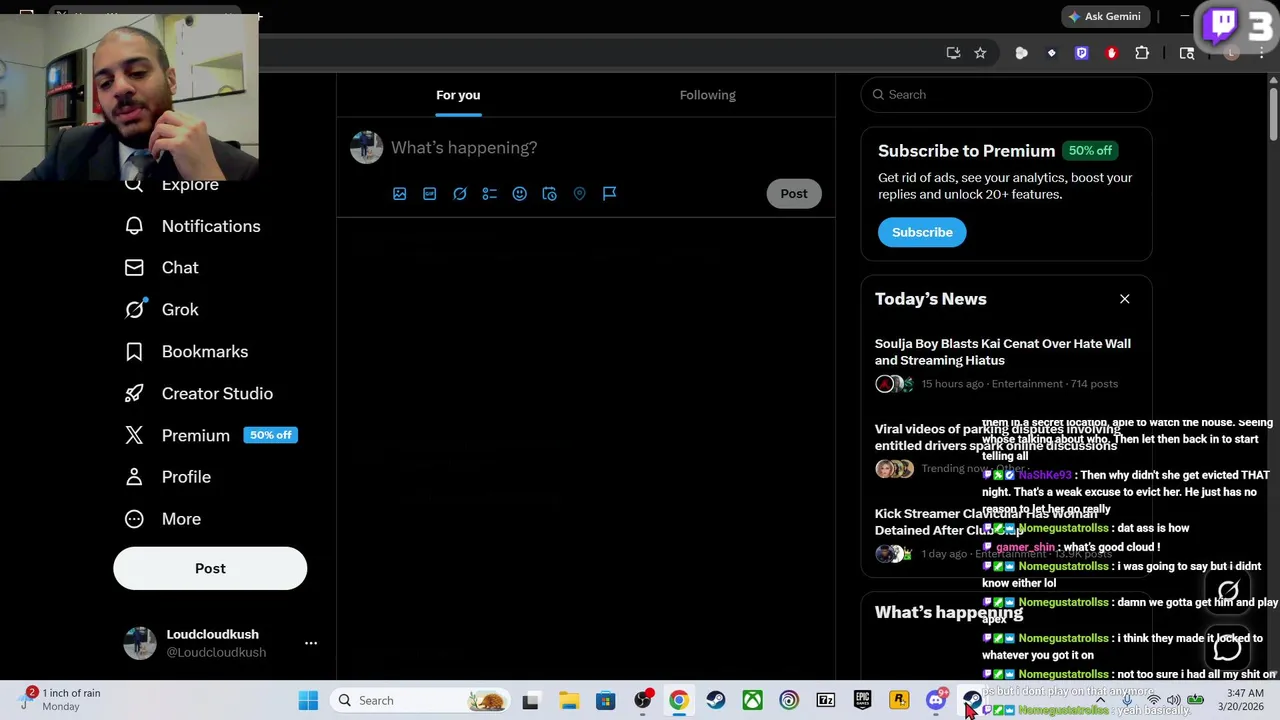Click the purple P extension icon
Viewport: 1280px width, 720px height.
1082,53
